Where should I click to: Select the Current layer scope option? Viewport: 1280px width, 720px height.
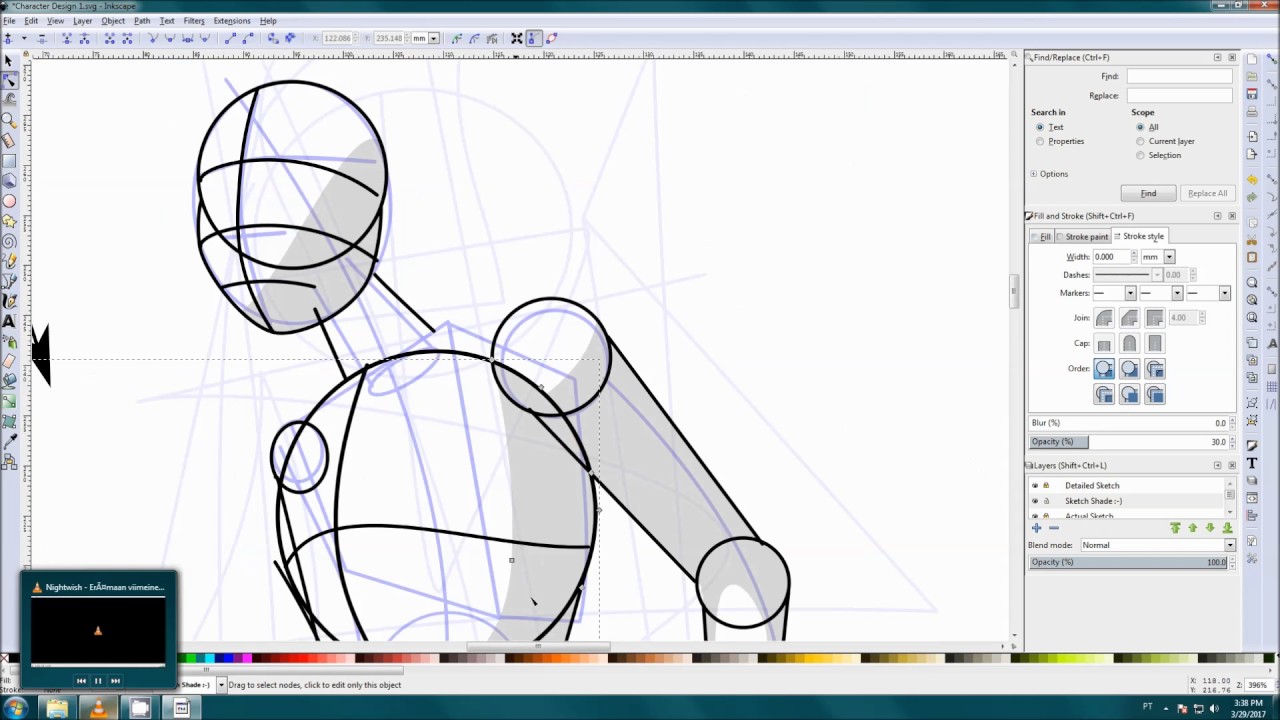point(1140,141)
